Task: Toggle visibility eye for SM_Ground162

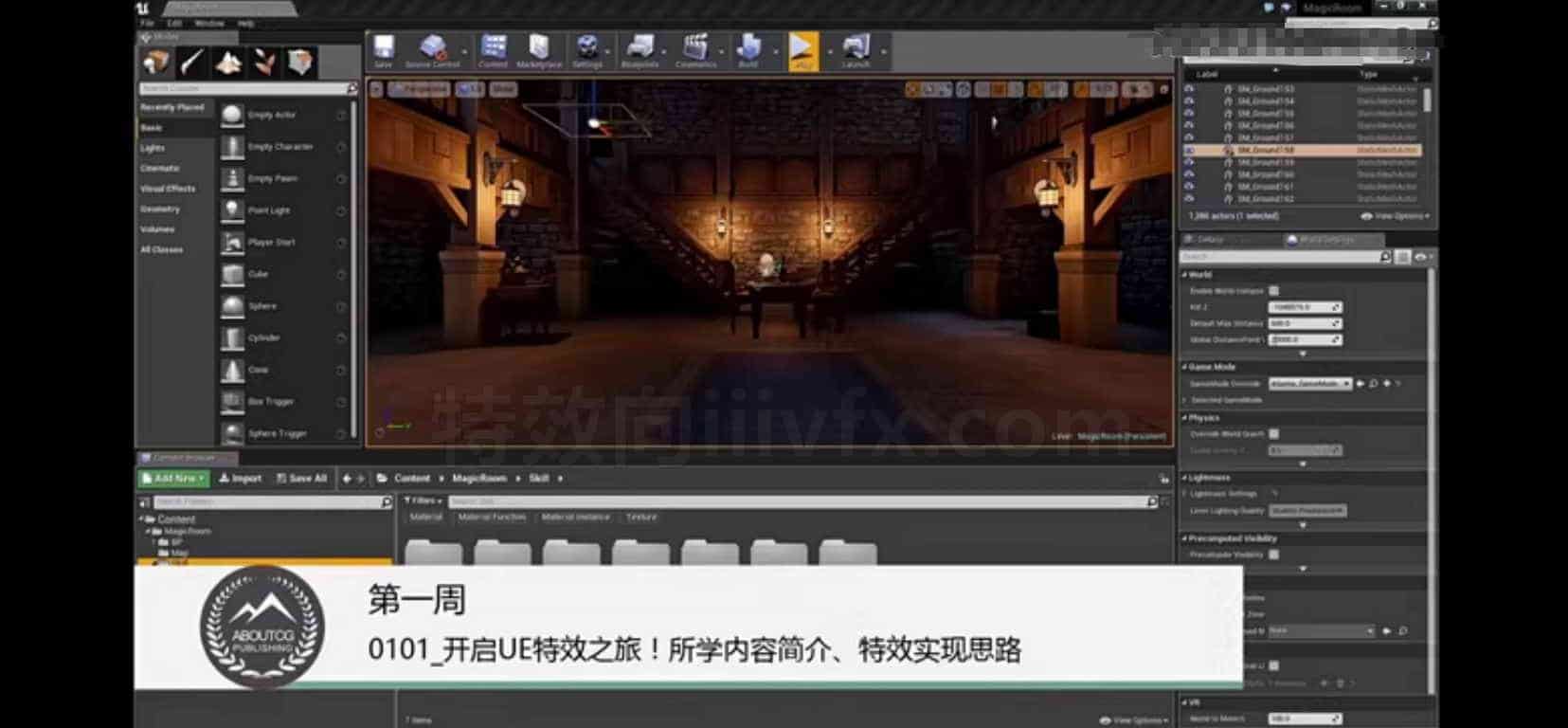Action: point(1190,199)
